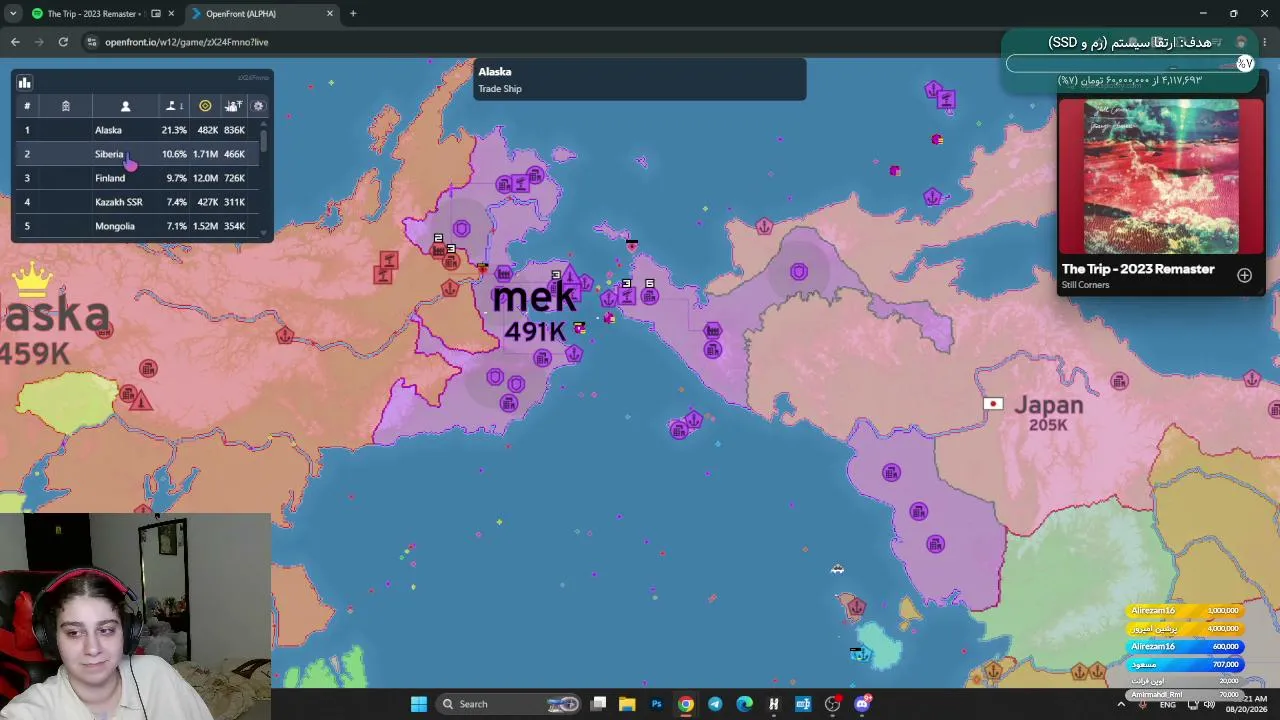Click mek's 491K troop count
The width and height of the screenshot is (1280, 720).
point(535,331)
